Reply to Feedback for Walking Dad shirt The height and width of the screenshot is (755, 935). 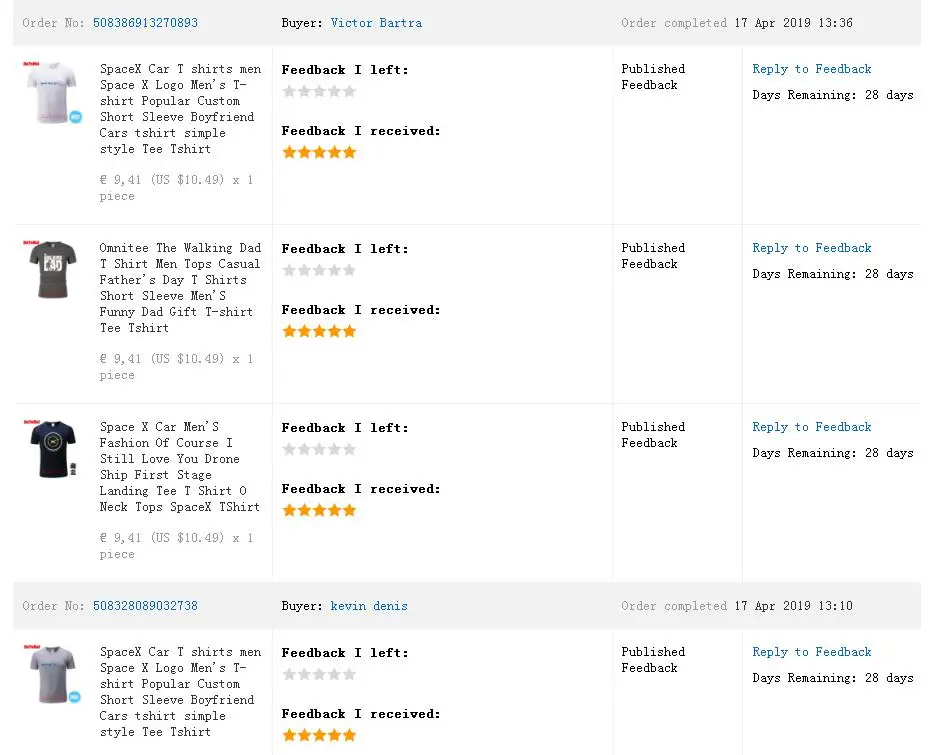pyautogui.click(x=812, y=247)
